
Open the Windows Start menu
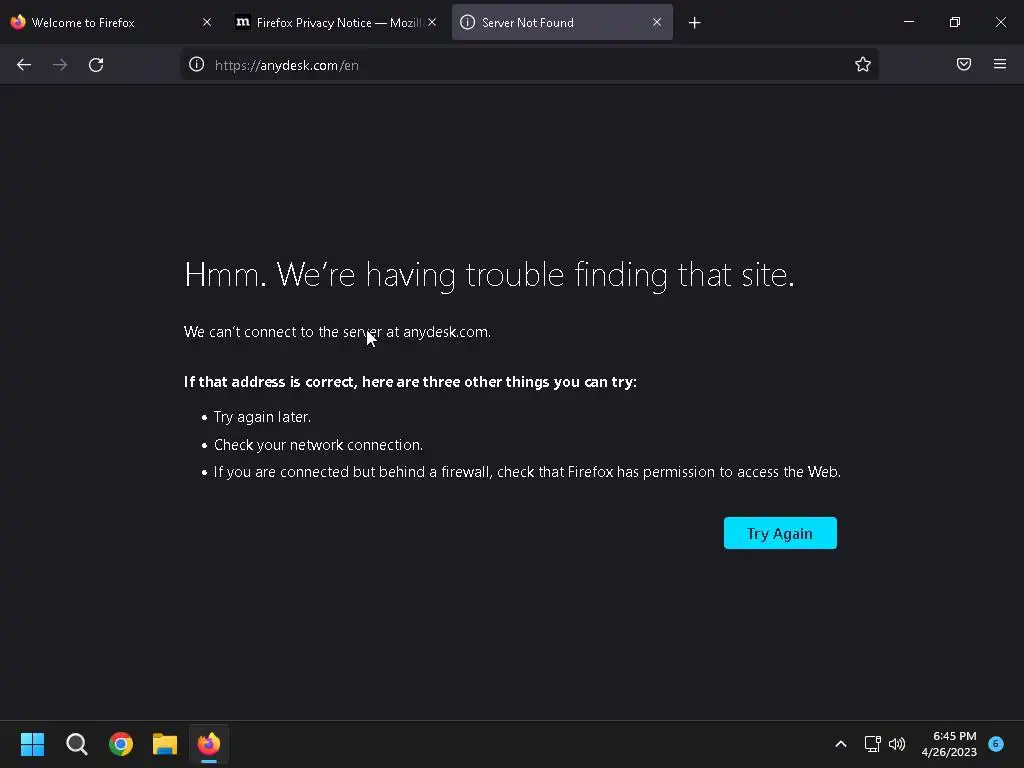(x=32, y=744)
